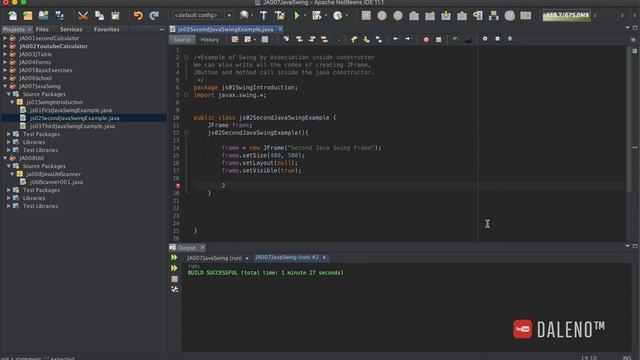Collapse the js01SwingIntroduction package
Image resolution: width=640 pixels, height=360 pixels.
point(12,102)
